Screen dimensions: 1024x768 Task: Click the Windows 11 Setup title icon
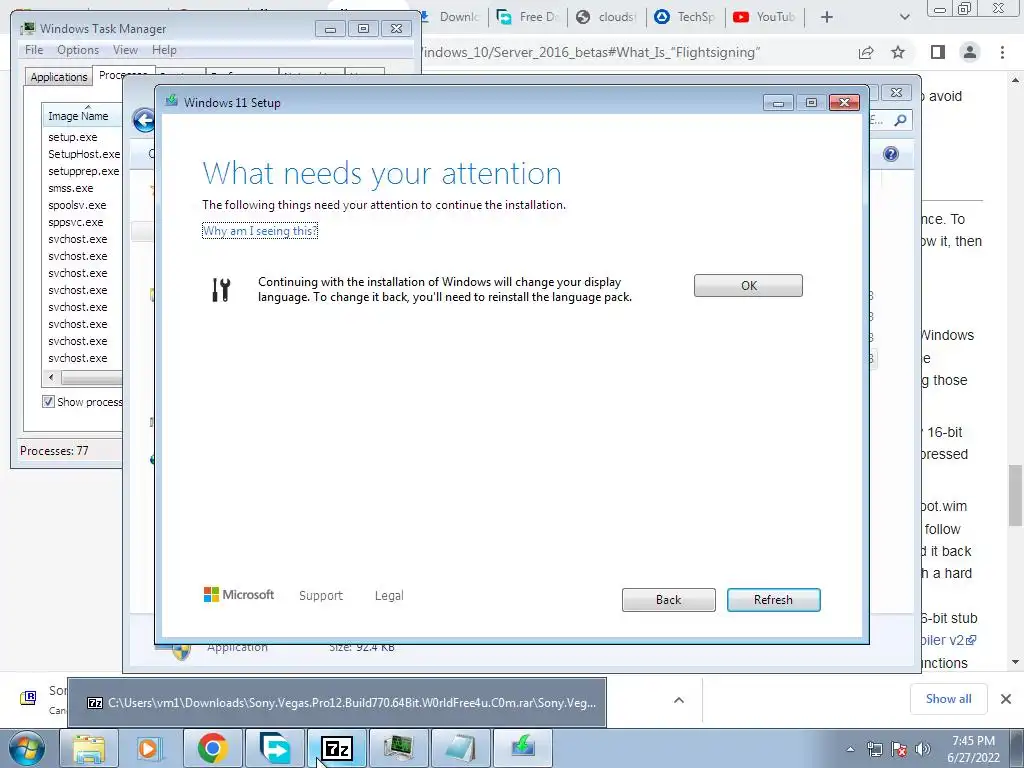click(172, 101)
